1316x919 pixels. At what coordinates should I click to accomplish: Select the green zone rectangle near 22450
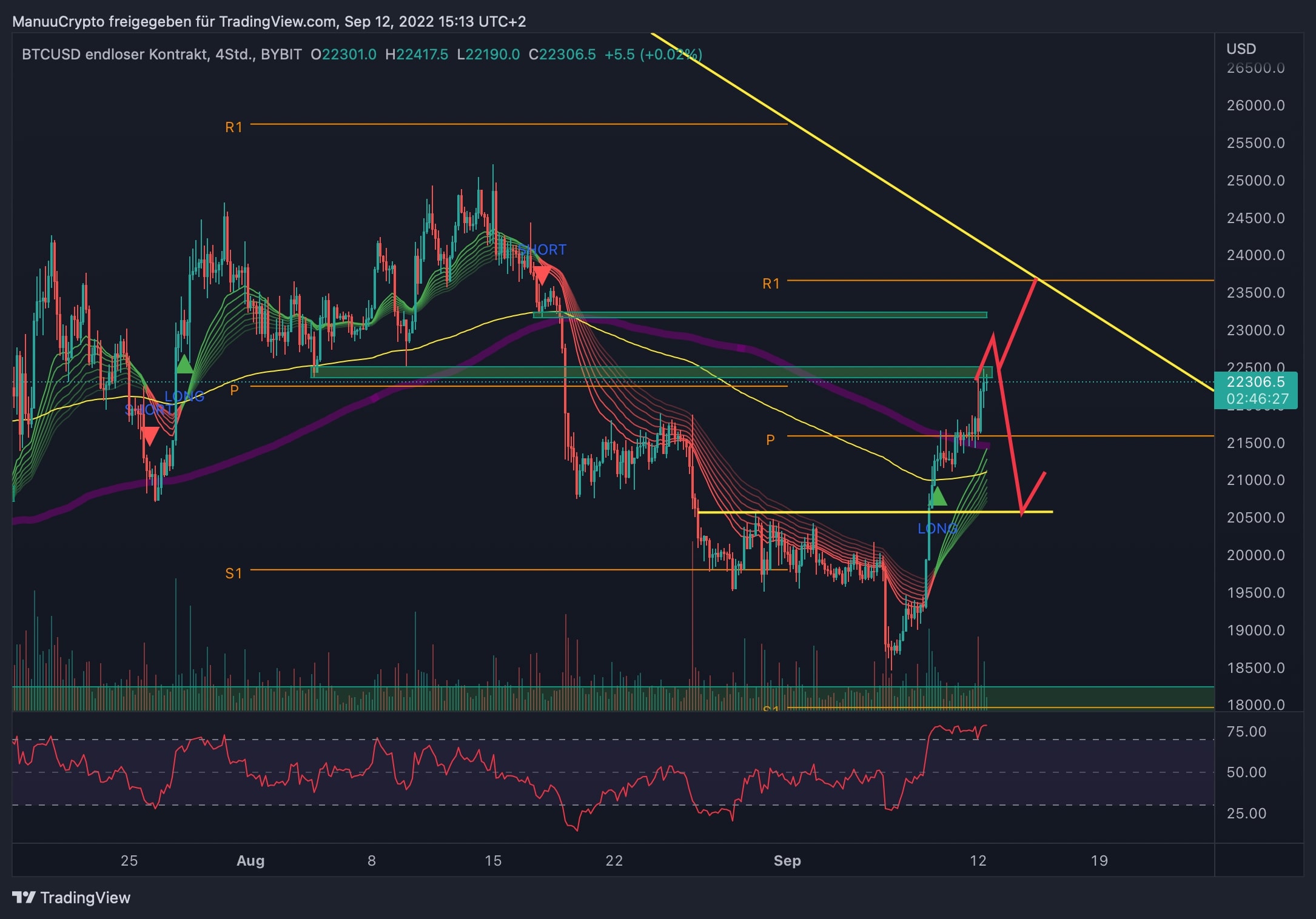pos(651,372)
